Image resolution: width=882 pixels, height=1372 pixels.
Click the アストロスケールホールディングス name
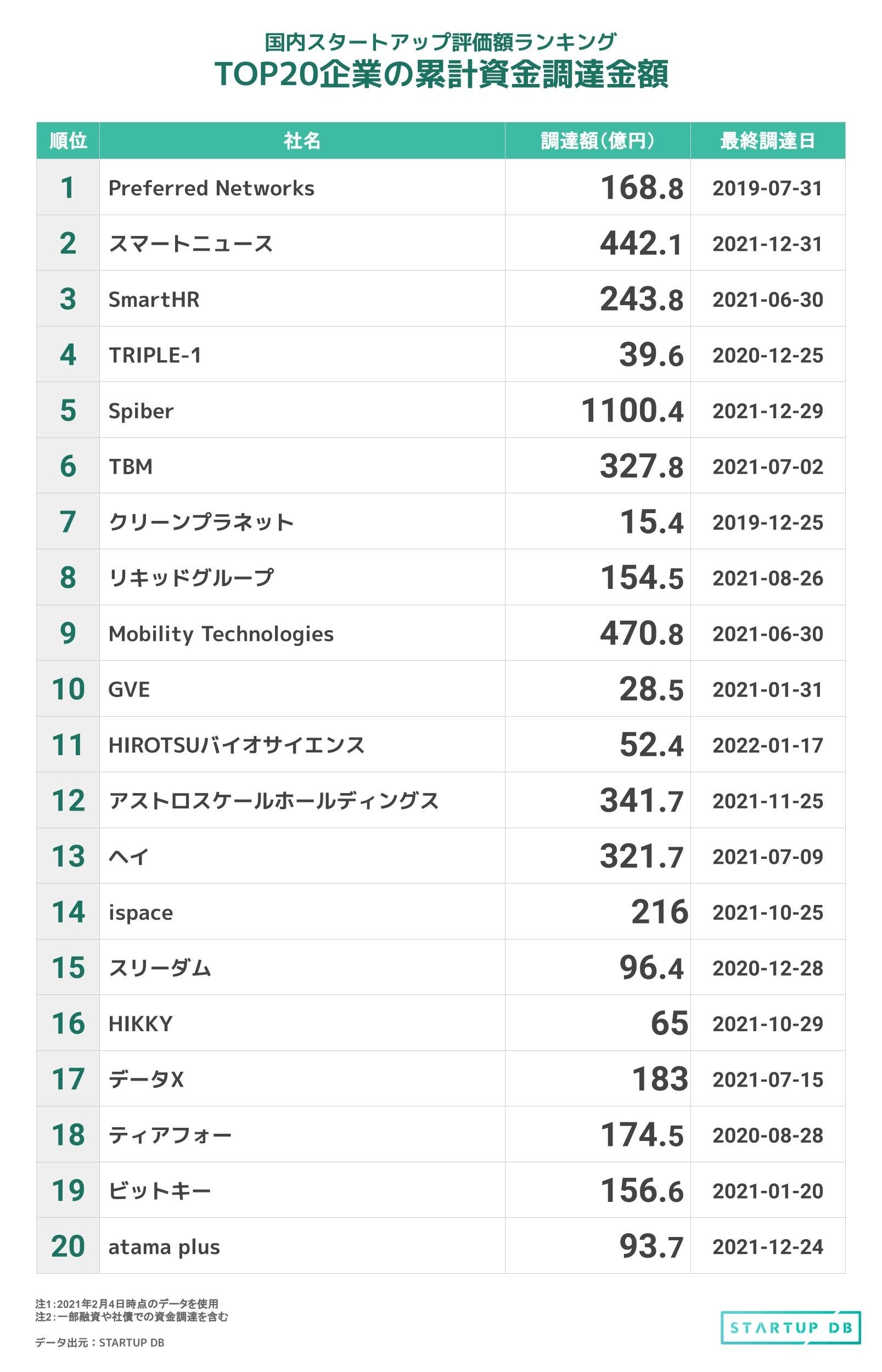point(274,800)
